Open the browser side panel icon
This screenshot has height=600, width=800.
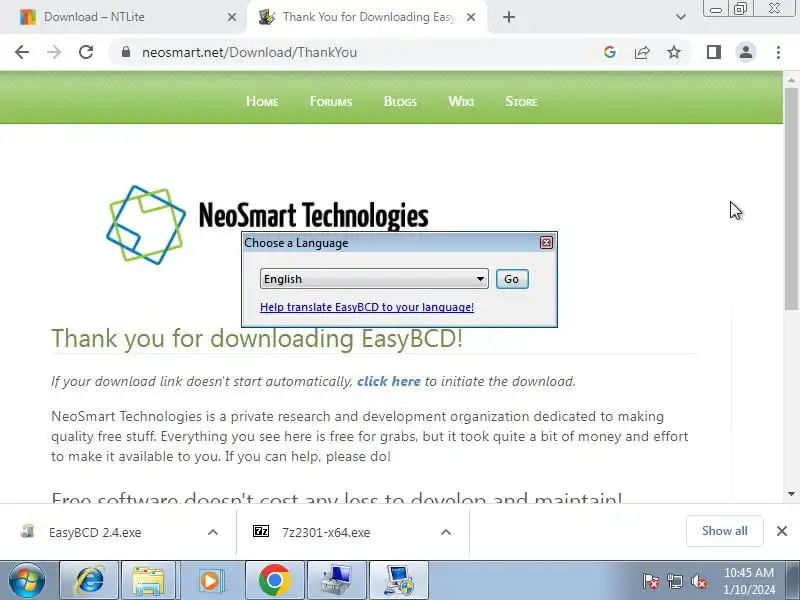pos(714,52)
